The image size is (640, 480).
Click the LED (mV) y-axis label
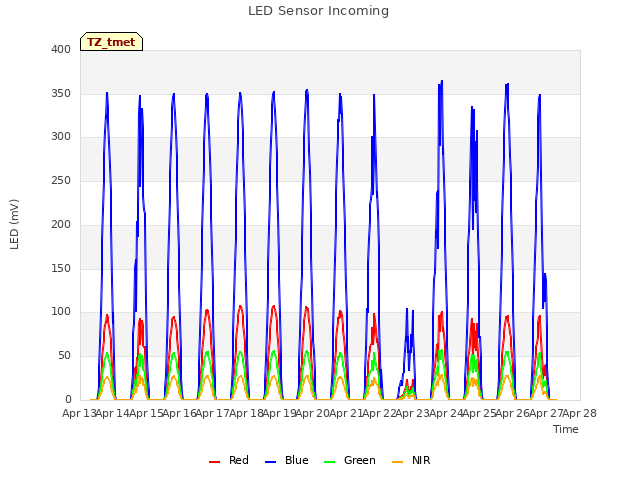pyautogui.click(x=14, y=224)
